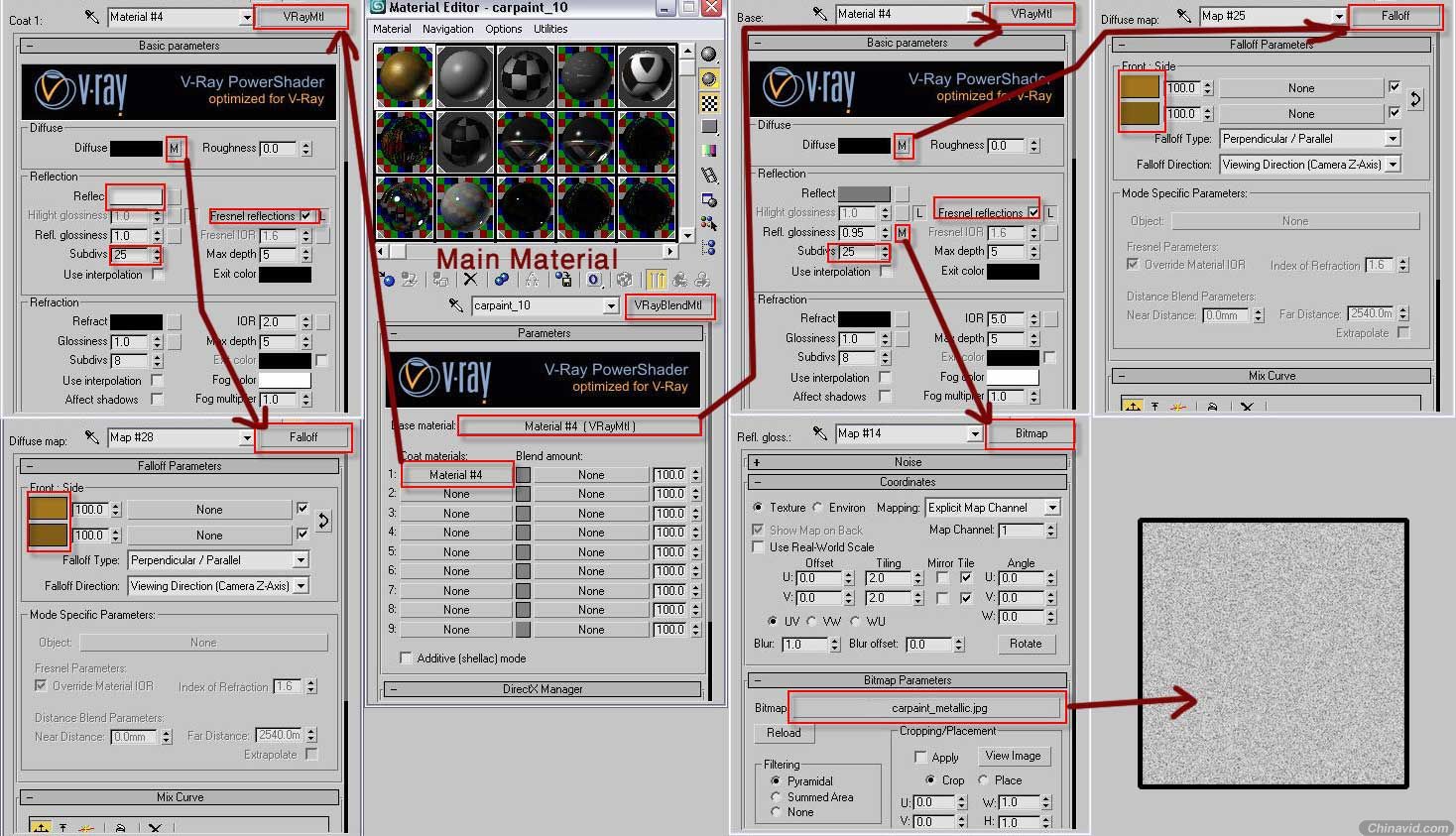Click Diffuse M map button in Coat 1 panel
Screen dimensions: 1456x836
pyautogui.click(x=175, y=149)
